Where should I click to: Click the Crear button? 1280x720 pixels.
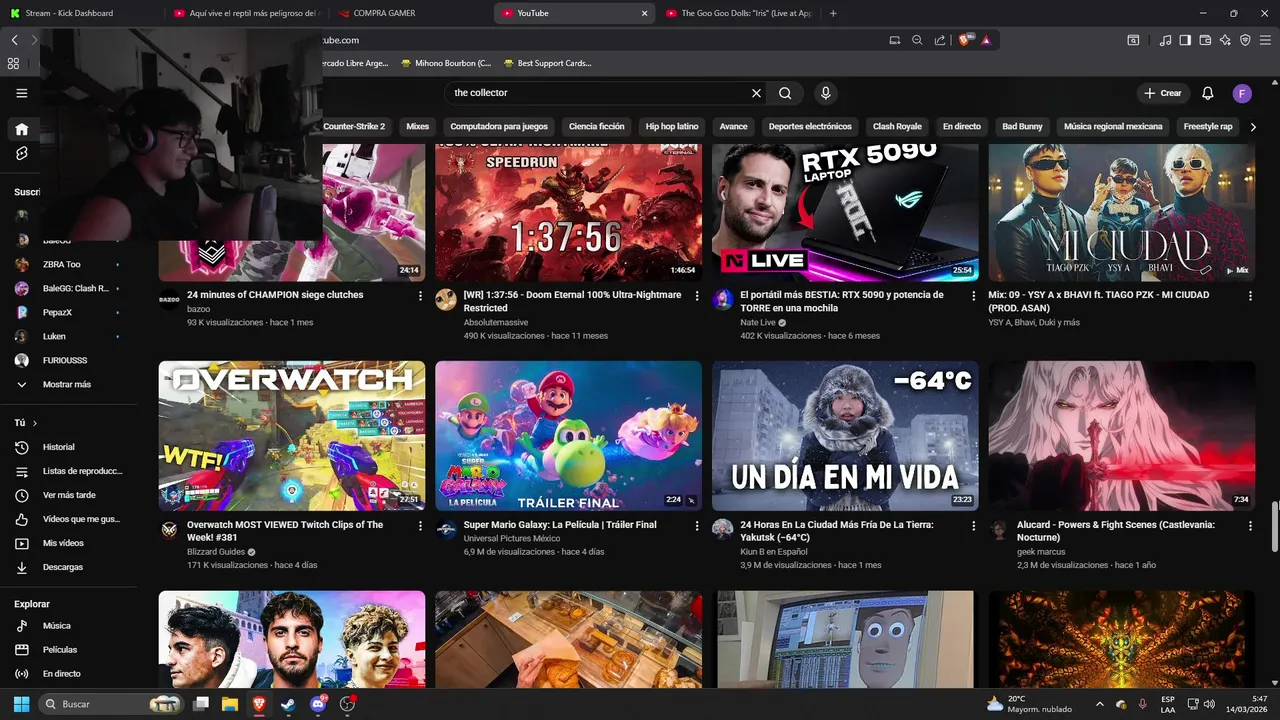tap(1163, 93)
